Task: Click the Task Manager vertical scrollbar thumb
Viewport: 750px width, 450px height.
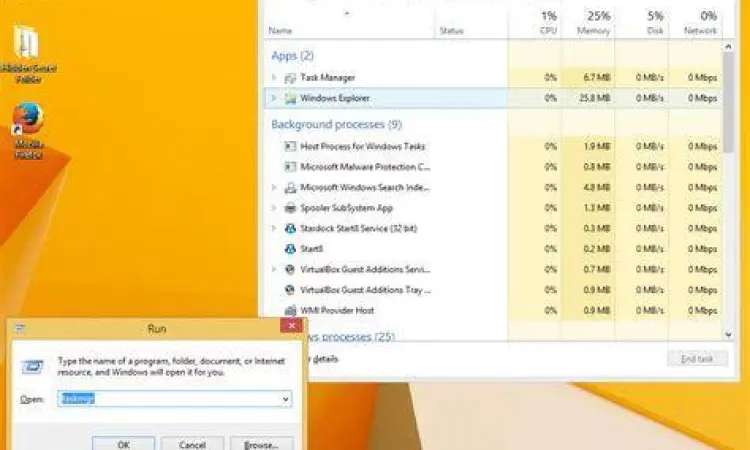Action: 728,102
